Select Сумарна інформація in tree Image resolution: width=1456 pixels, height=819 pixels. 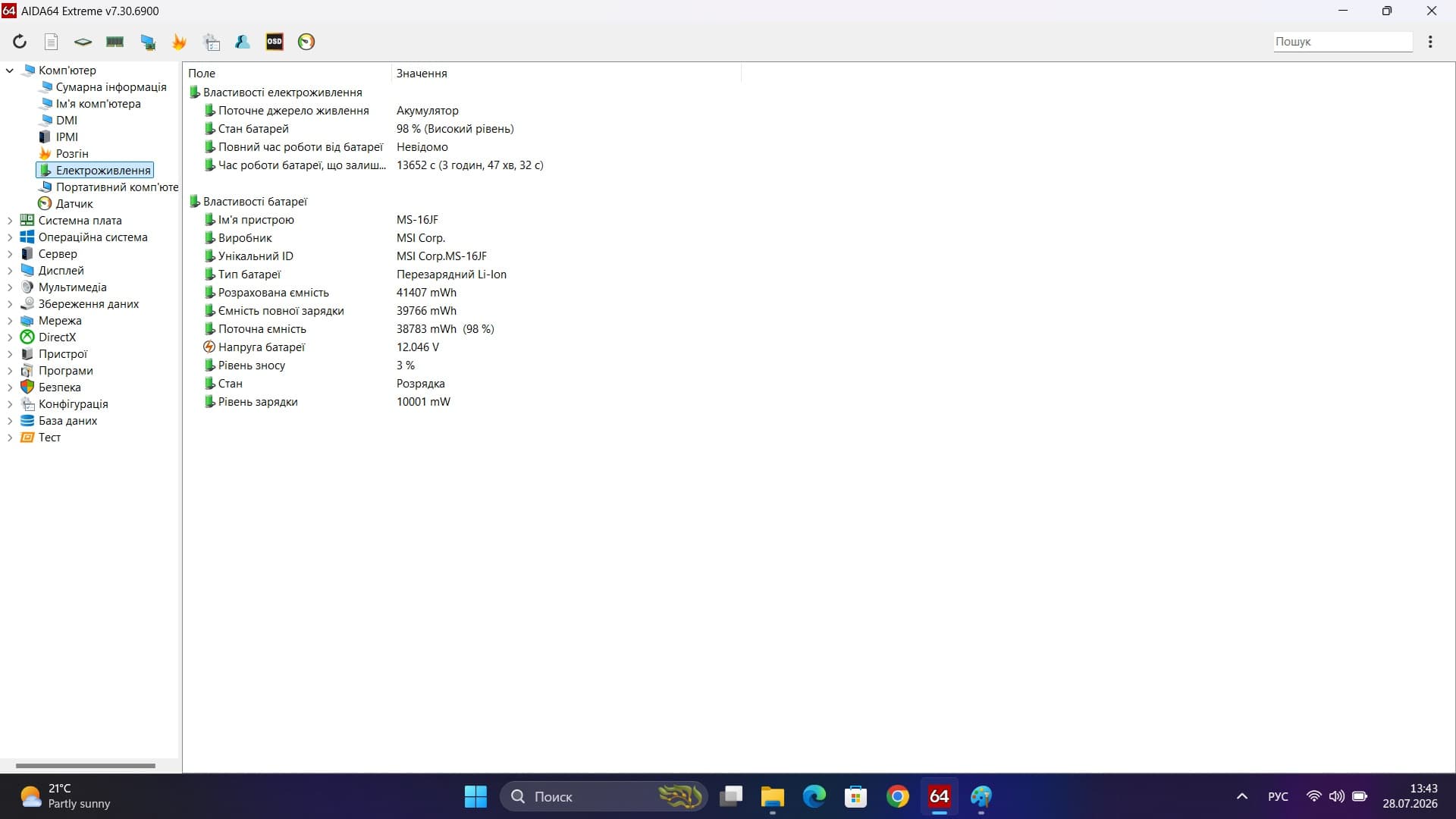coord(111,87)
